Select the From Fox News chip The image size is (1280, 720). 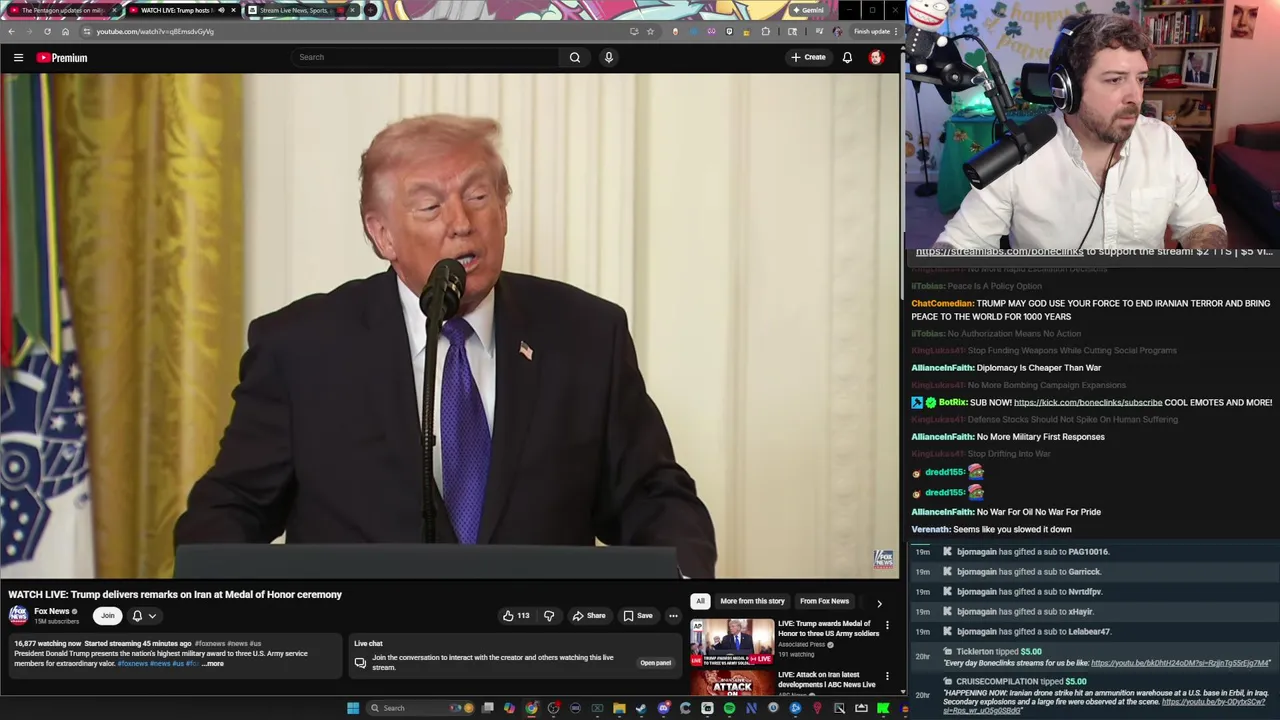tap(824, 601)
